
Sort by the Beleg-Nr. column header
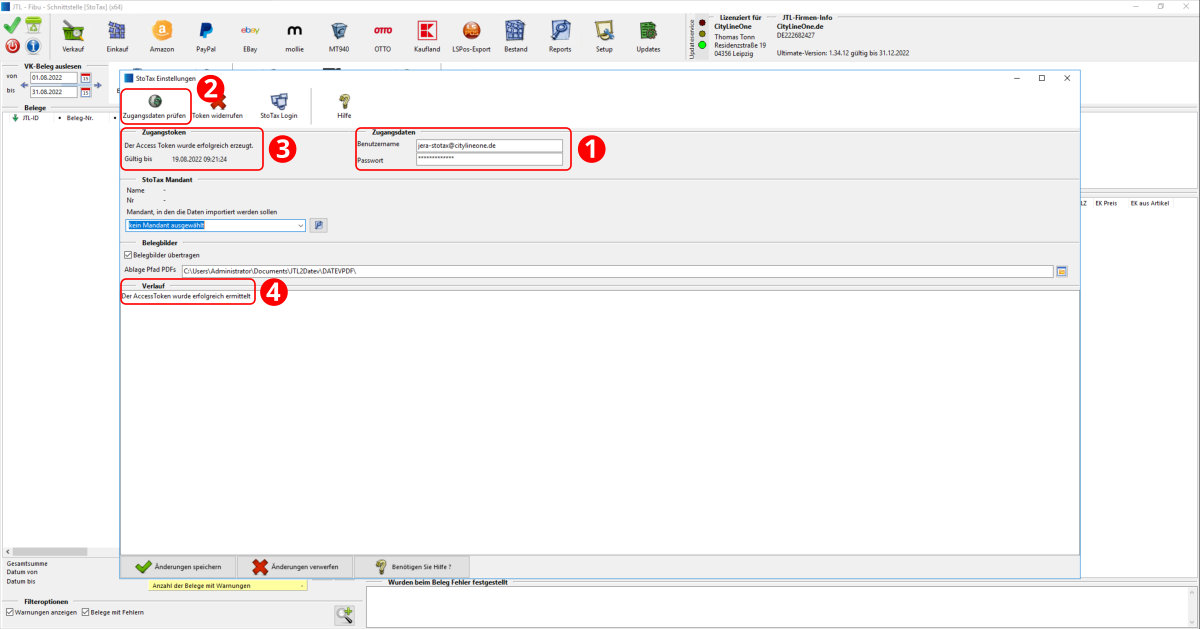80,118
